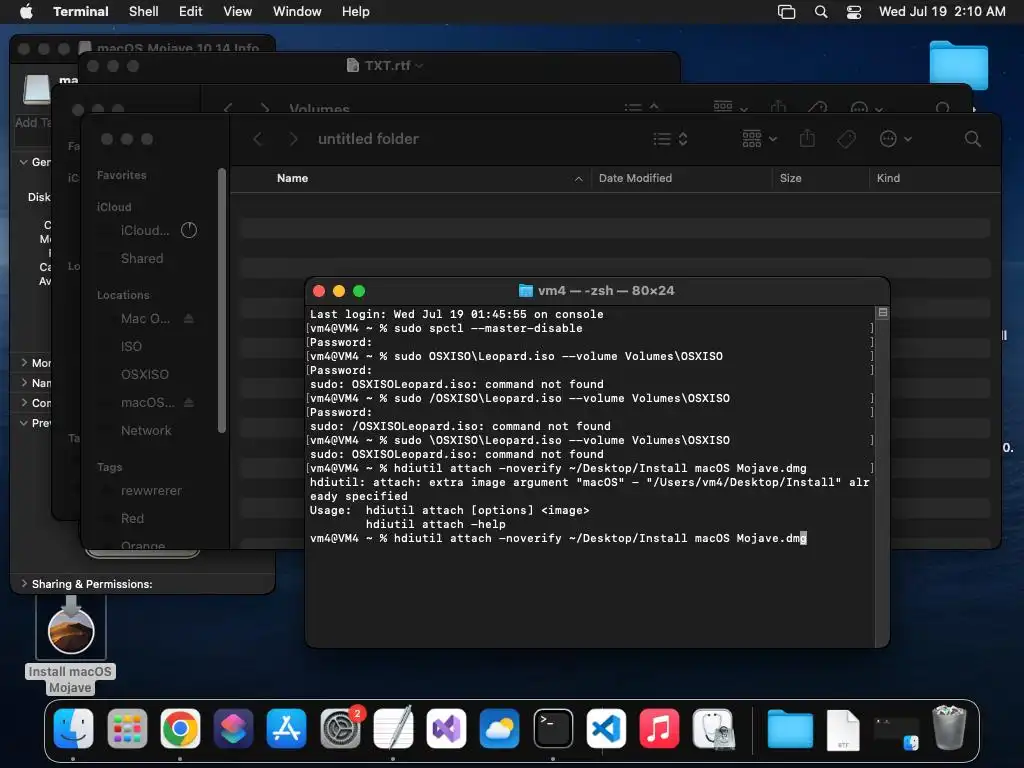Viewport: 1024px width, 768px height.
Task: Go forward in untitled folder Finder window
Action: click(293, 138)
